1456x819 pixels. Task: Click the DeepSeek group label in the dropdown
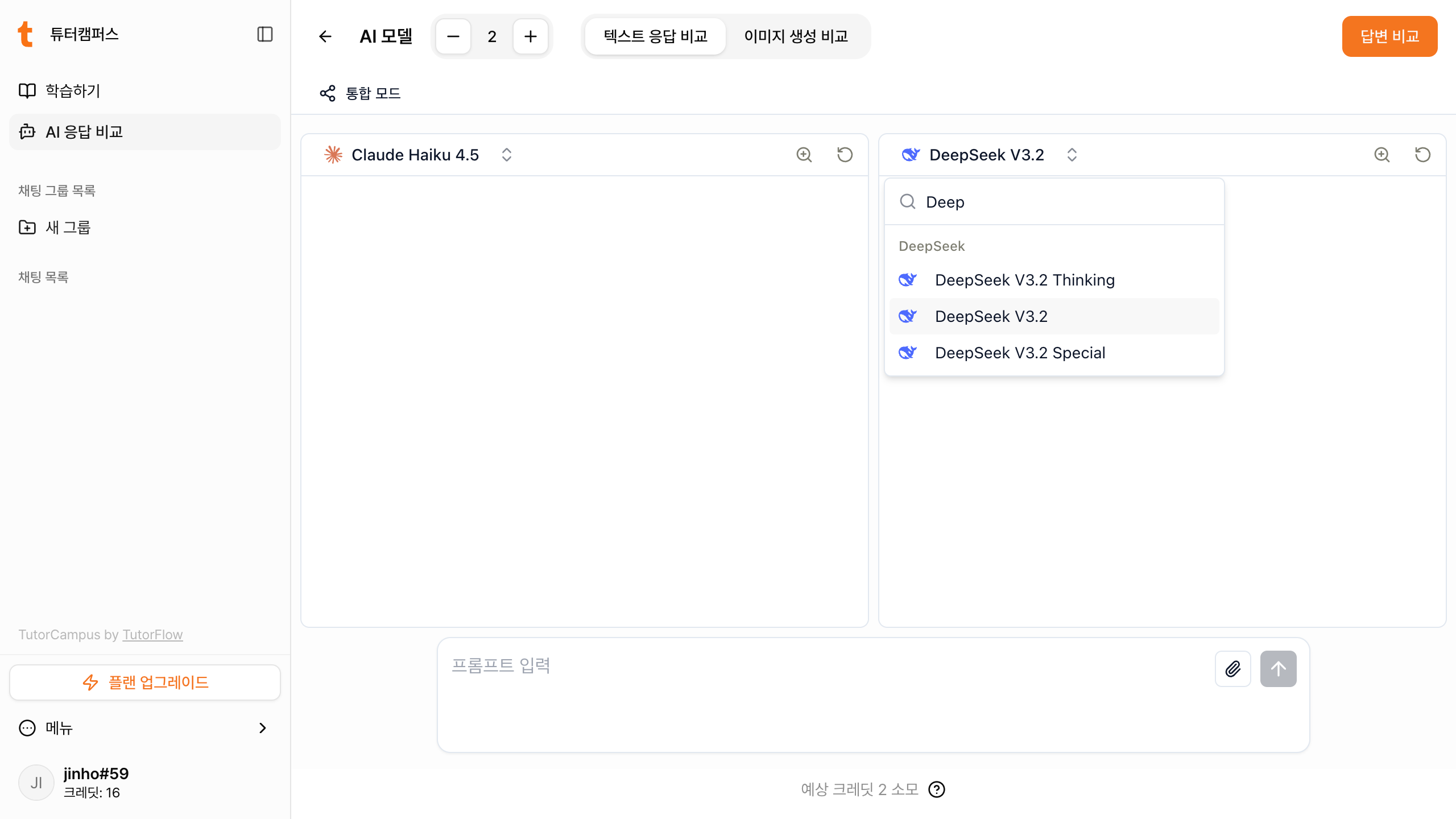click(932, 246)
